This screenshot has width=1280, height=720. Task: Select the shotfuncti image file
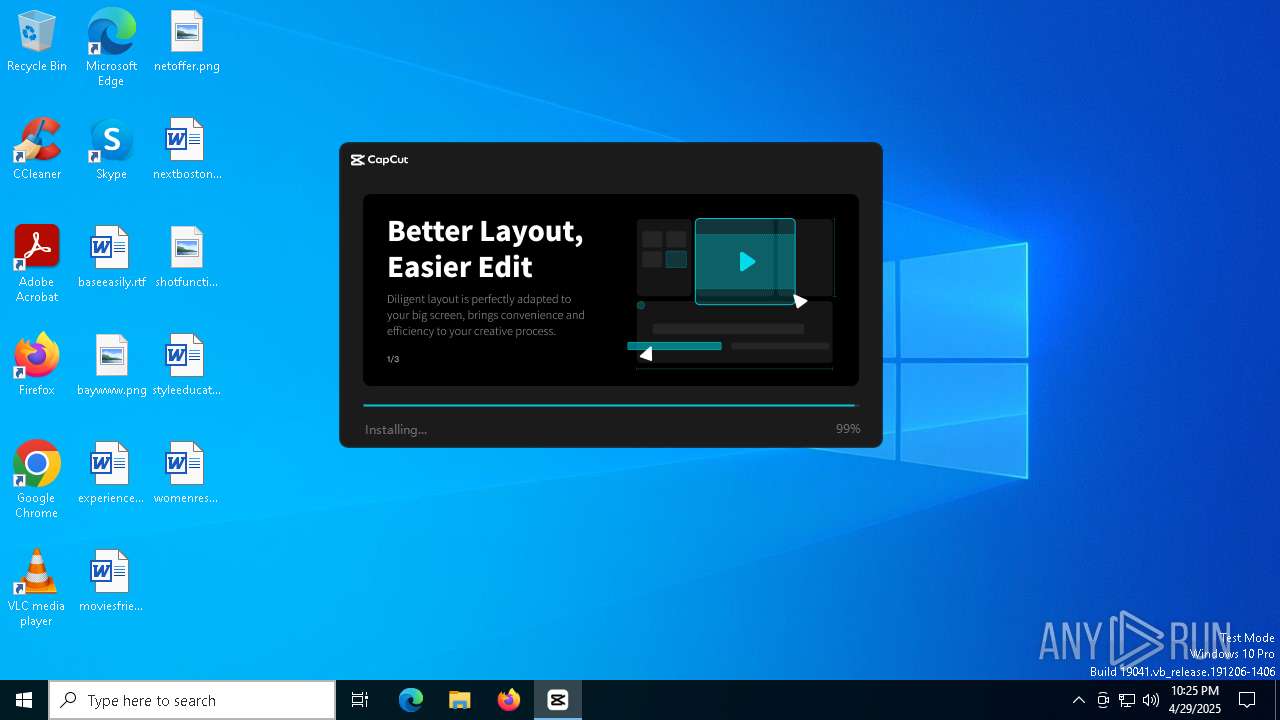[x=186, y=257]
